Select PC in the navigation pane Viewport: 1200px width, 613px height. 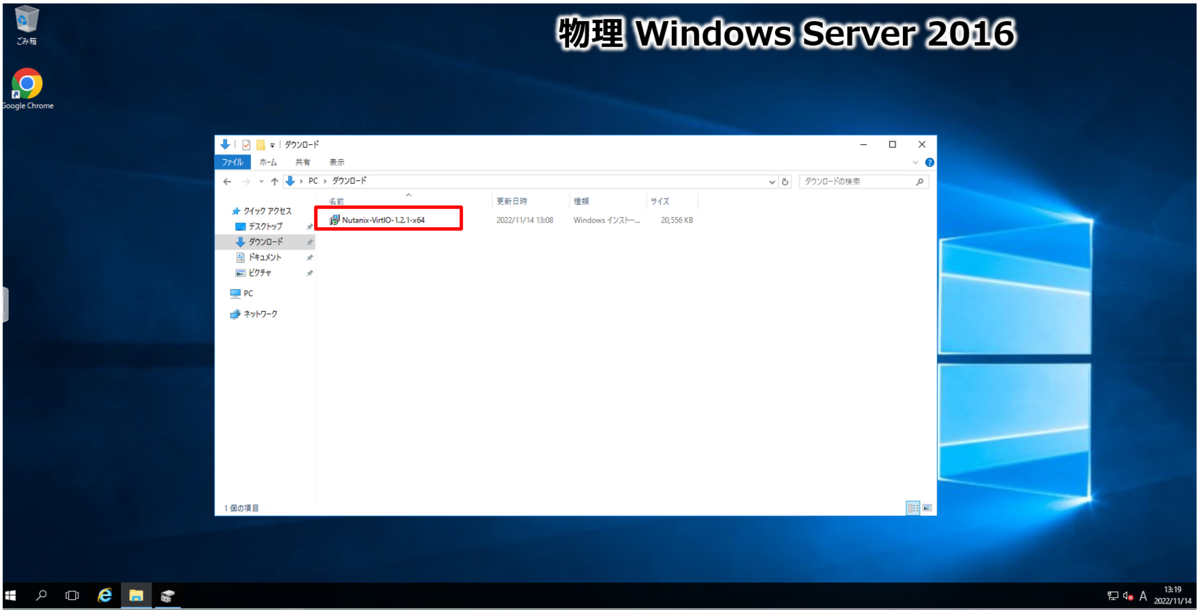coord(241,294)
